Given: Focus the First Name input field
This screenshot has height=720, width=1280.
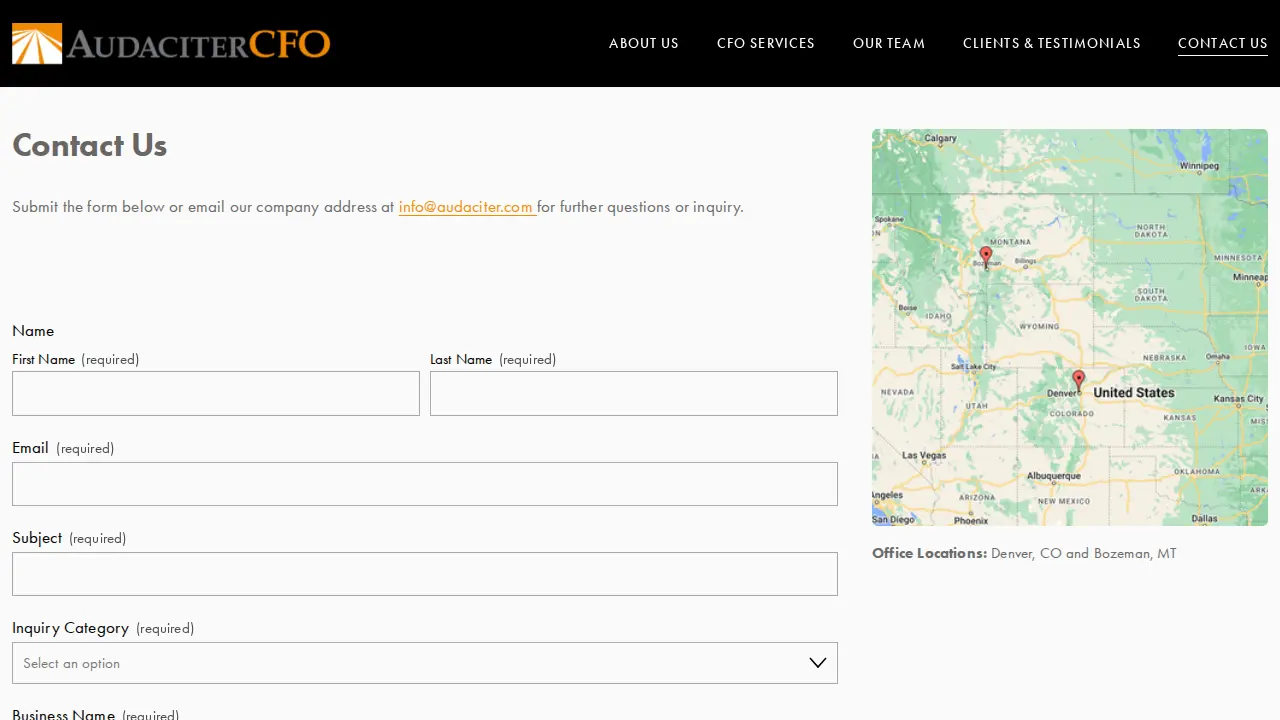Looking at the screenshot, I should click(x=216, y=394).
